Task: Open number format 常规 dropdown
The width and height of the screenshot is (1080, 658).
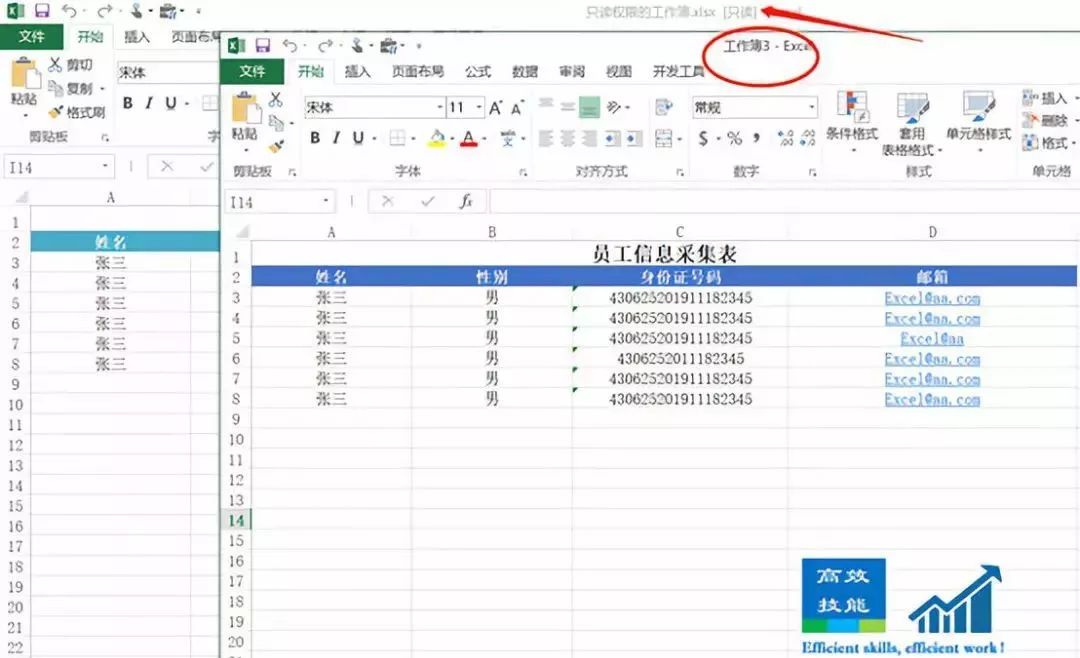Action: pyautogui.click(x=812, y=107)
